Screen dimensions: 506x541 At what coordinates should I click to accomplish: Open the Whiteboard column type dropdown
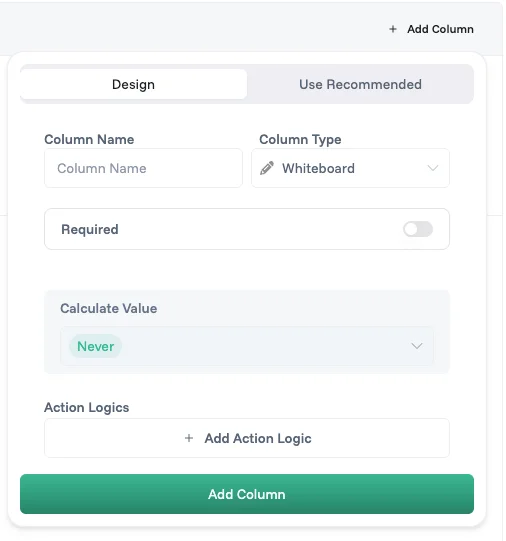pyautogui.click(x=350, y=168)
